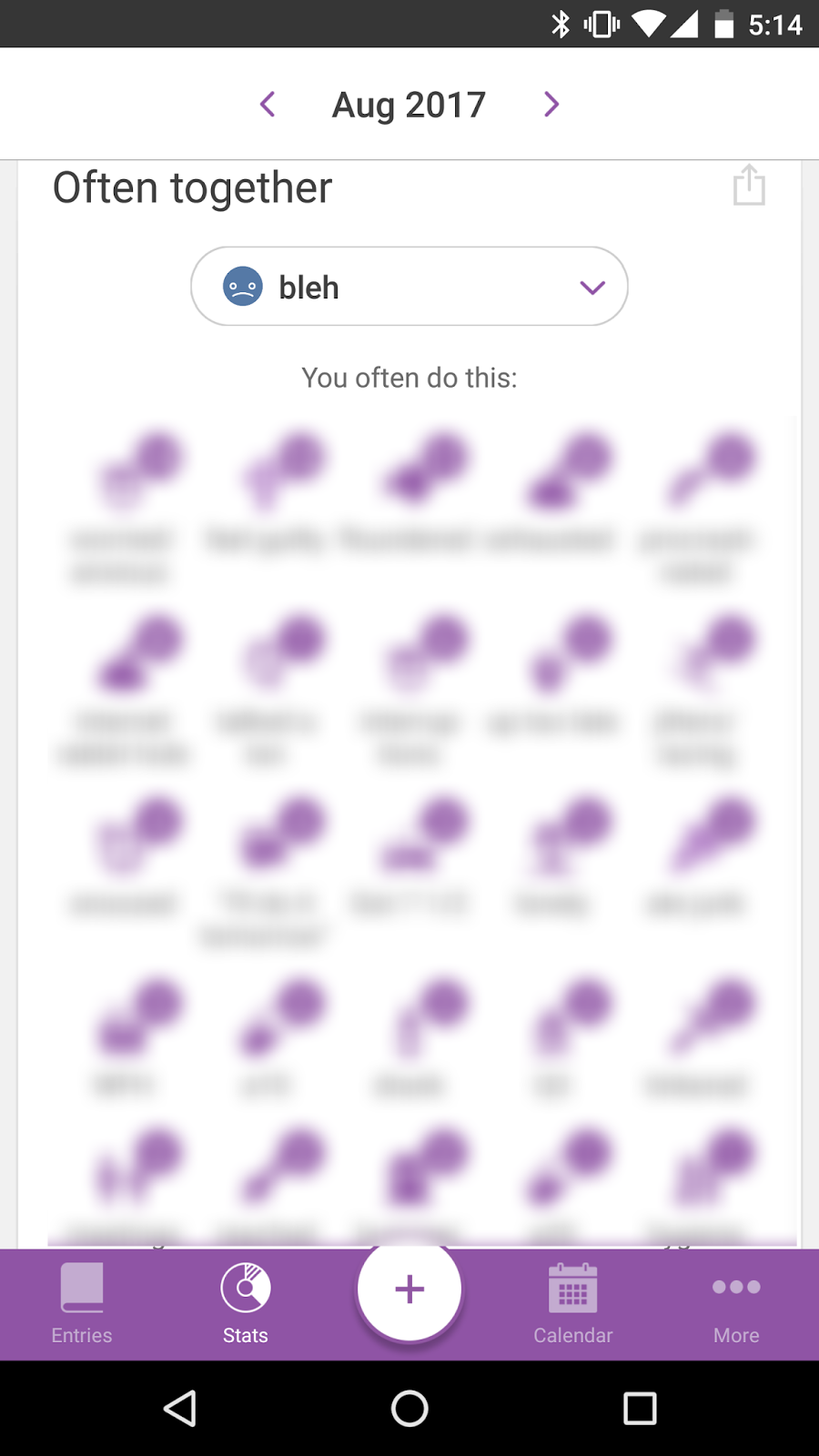The width and height of the screenshot is (819, 1456).
Task: Tap the Wi-Fi status icon
Action: click(648, 25)
